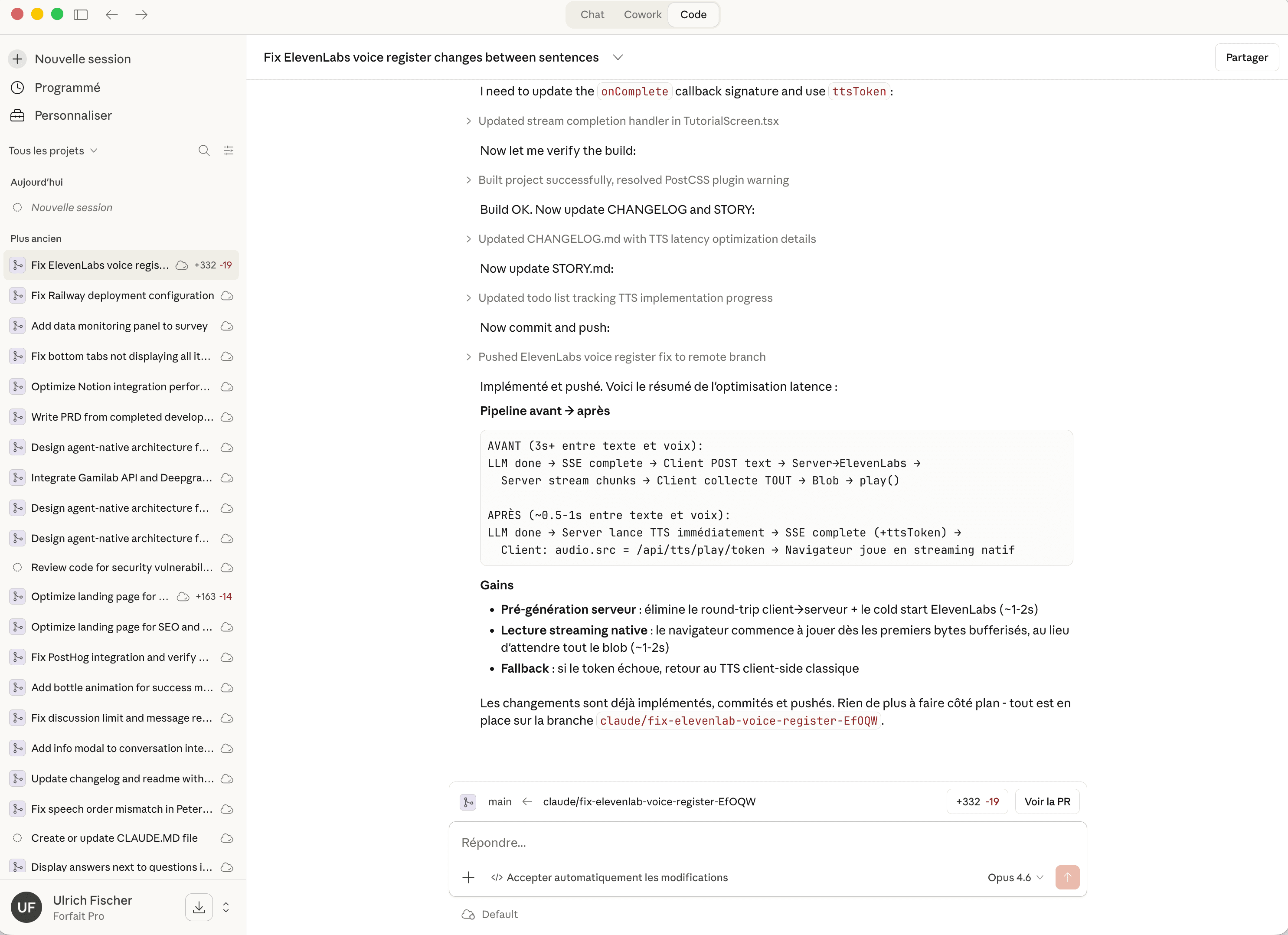Open Programmé clock icon
The width and height of the screenshot is (1288, 935).
point(18,88)
